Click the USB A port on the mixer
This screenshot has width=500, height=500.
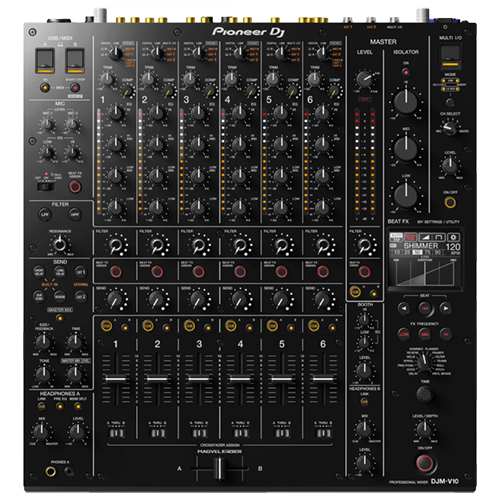click(45, 60)
